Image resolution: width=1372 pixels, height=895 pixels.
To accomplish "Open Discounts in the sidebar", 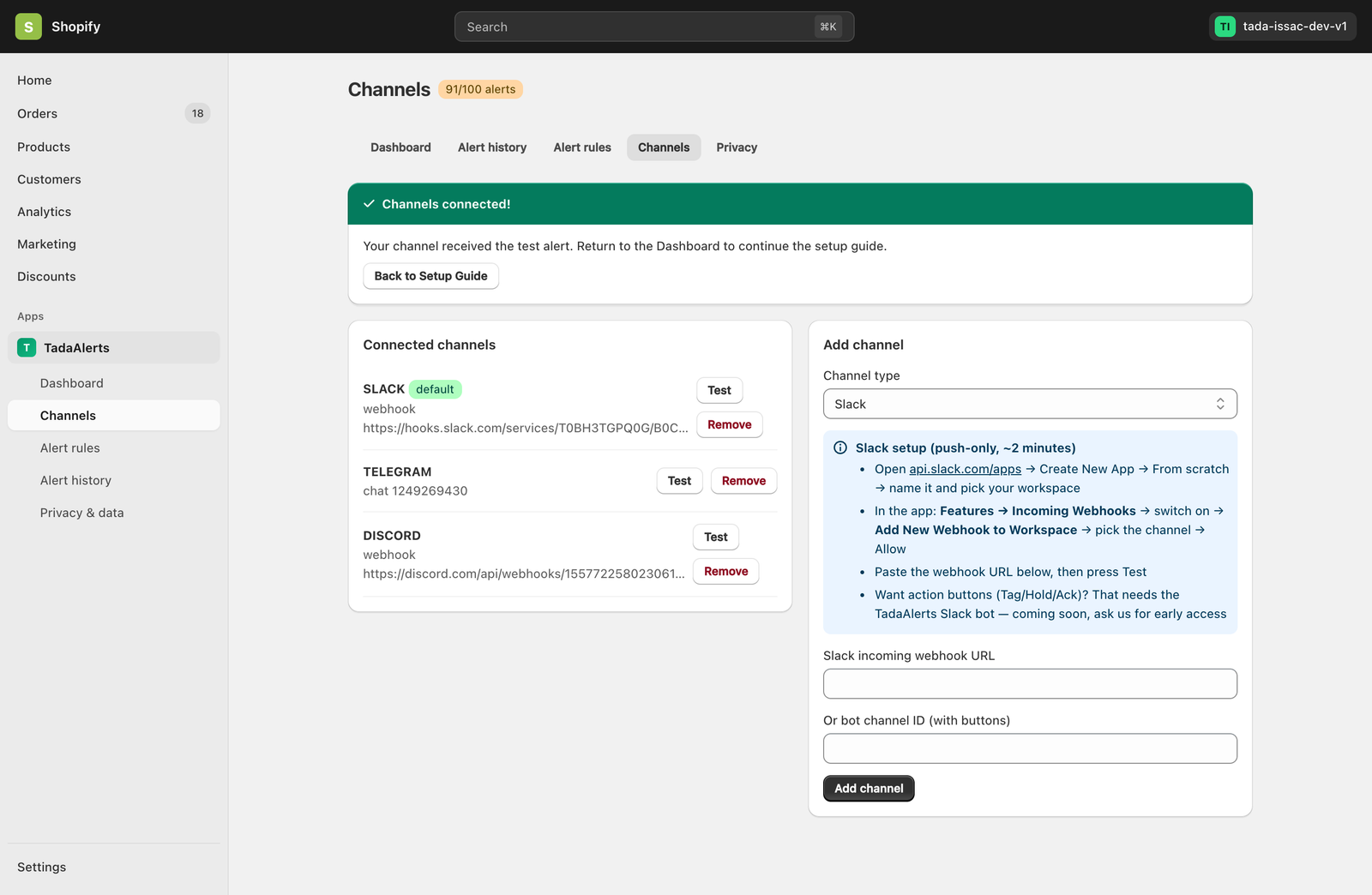I will tap(113, 276).
